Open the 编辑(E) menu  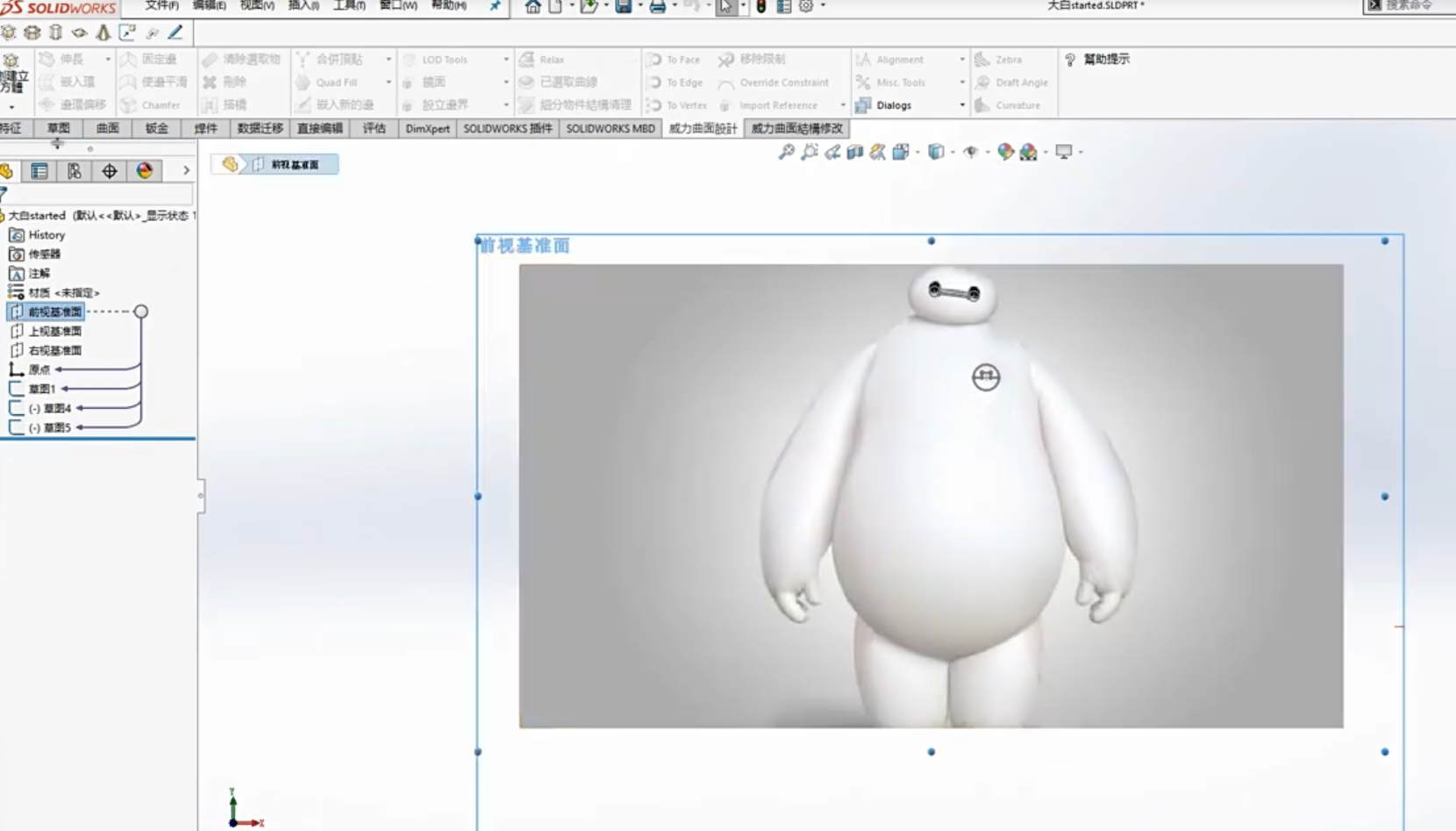click(209, 5)
